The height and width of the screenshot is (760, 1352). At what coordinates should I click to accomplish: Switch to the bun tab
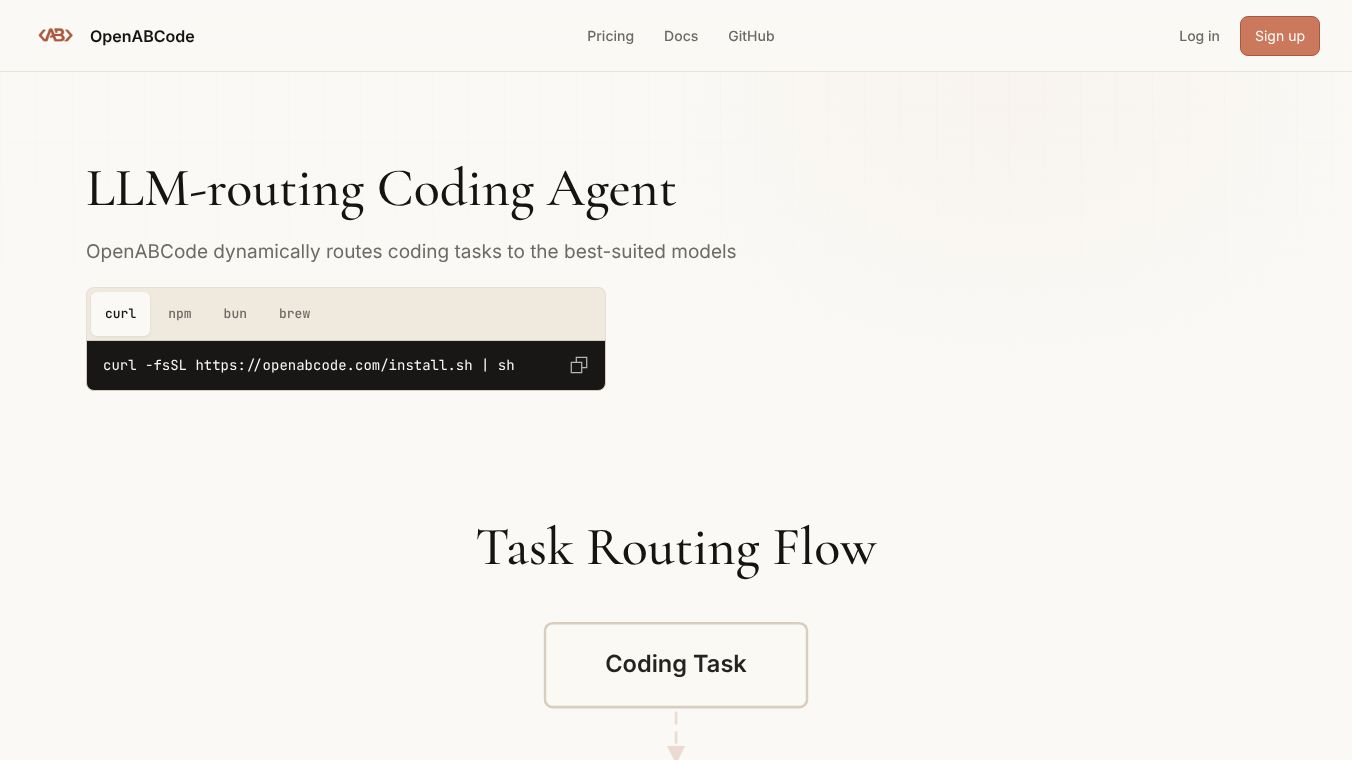click(x=235, y=314)
